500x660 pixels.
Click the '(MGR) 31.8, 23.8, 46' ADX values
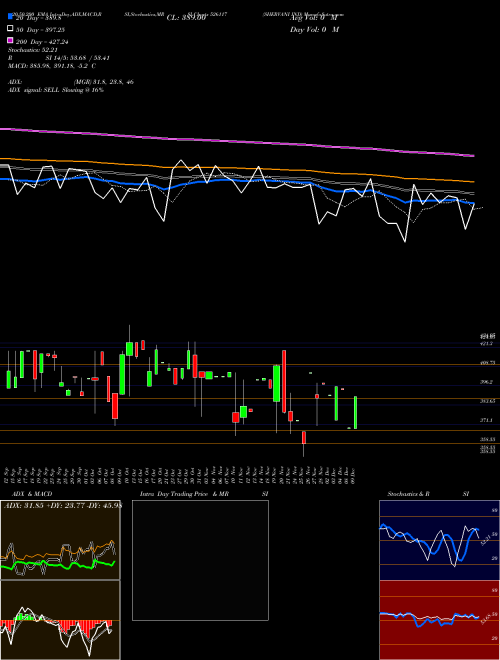[104, 82]
